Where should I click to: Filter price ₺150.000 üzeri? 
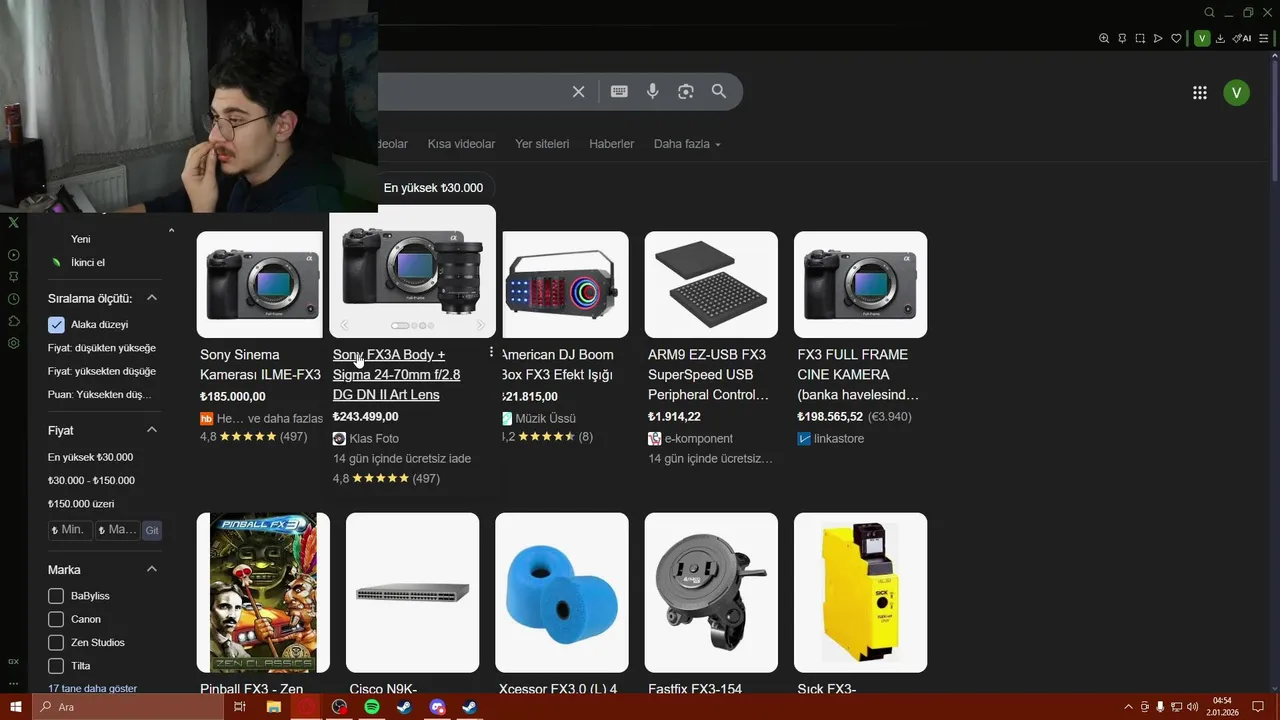point(81,504)
